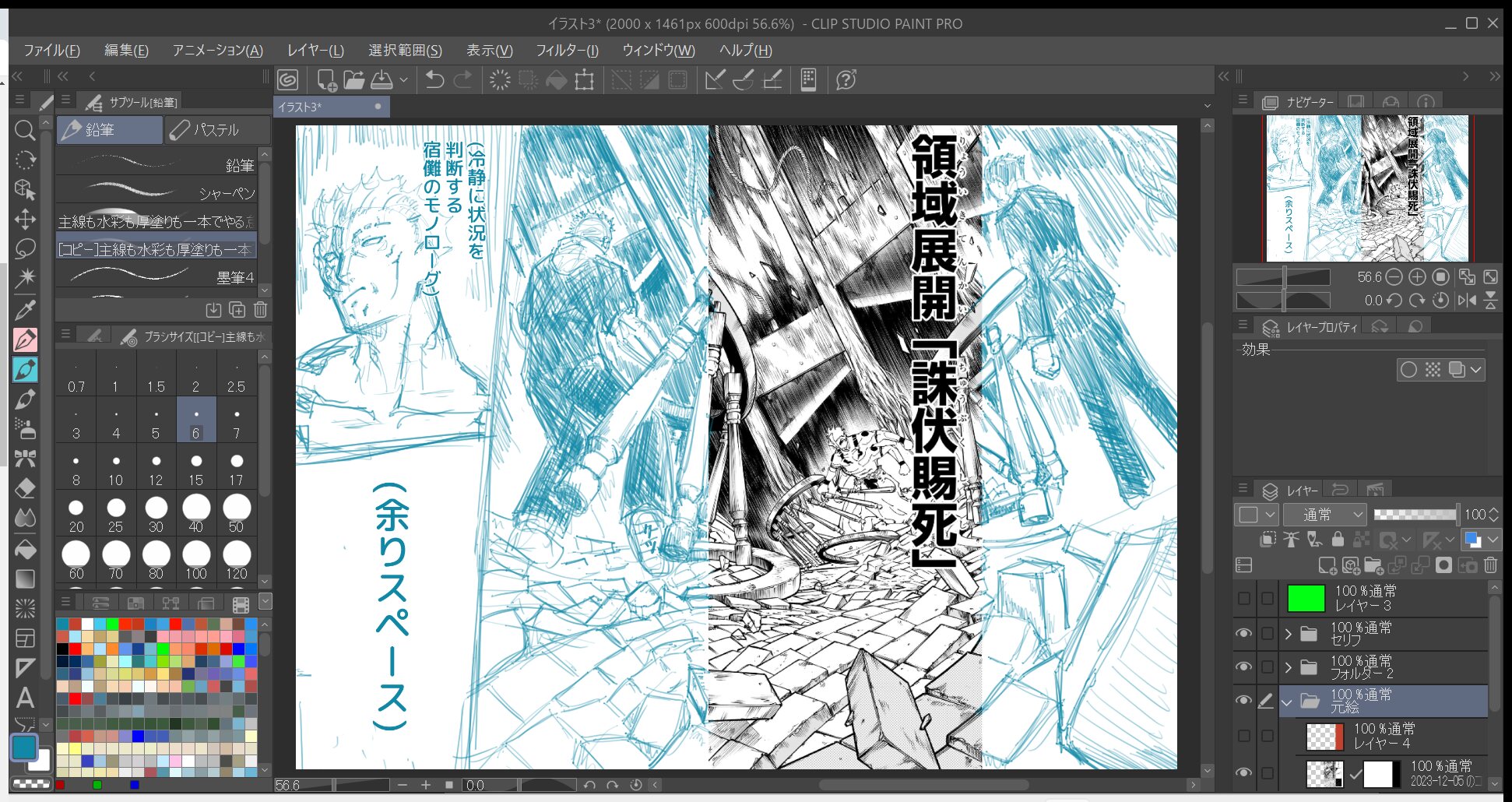Screen dimensions: 1512x802
Task: Expand the セリフ layer folder
Action: click(1289, 633)
